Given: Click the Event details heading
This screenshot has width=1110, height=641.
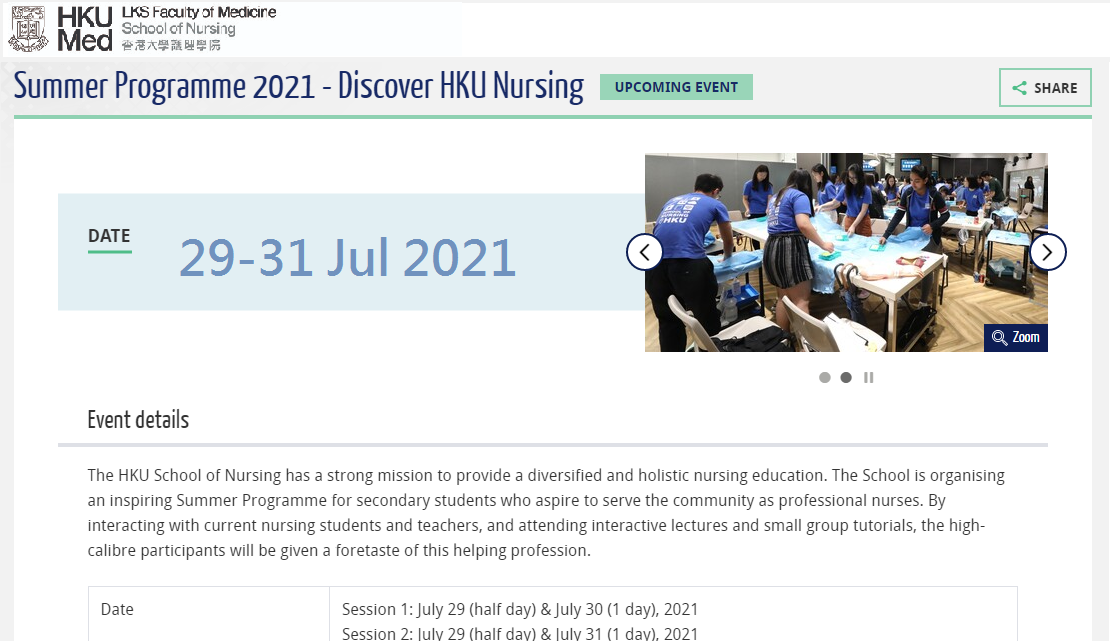Looking at the screenshot, I should click(x=138, y=420).
